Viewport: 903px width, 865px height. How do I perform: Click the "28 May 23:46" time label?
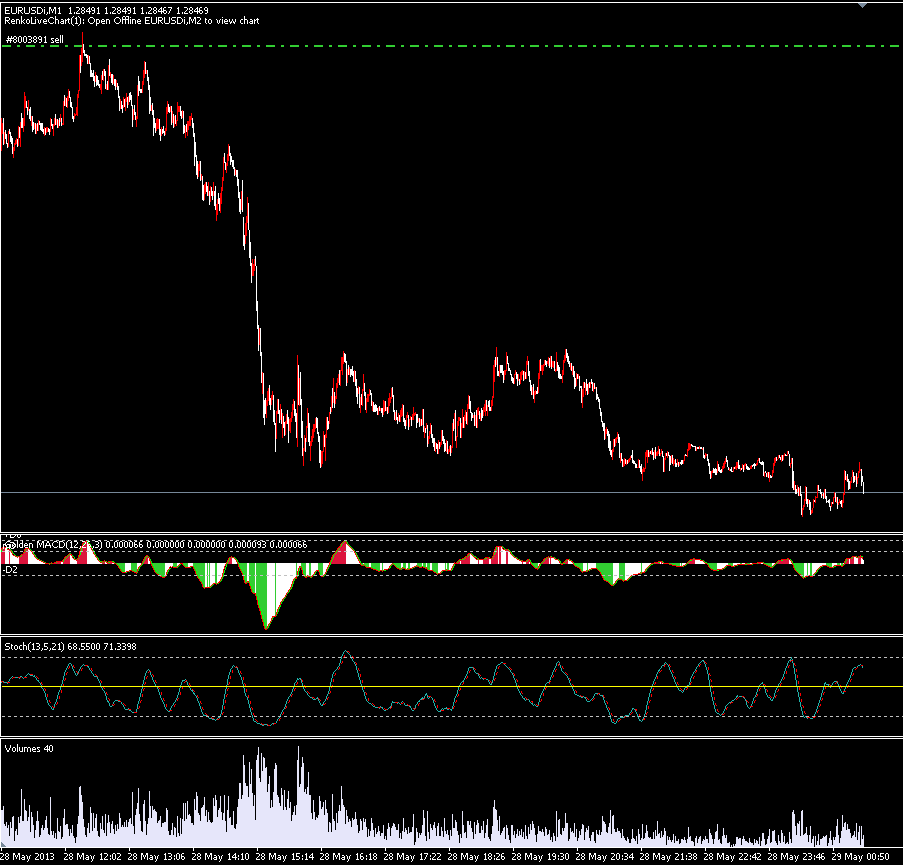pos(796,856)
